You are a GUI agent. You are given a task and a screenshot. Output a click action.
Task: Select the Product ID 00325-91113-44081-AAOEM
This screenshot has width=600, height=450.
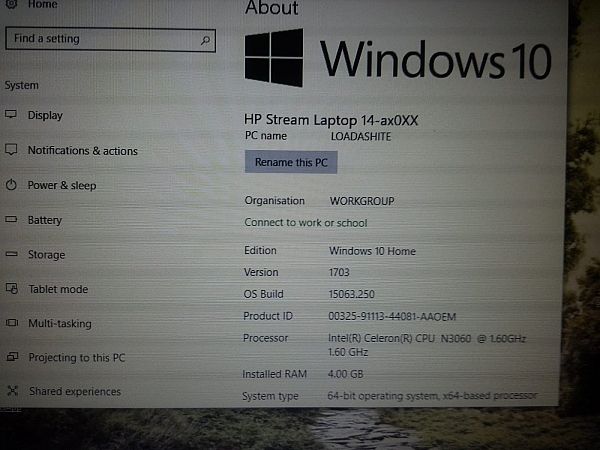click(392, 317)
